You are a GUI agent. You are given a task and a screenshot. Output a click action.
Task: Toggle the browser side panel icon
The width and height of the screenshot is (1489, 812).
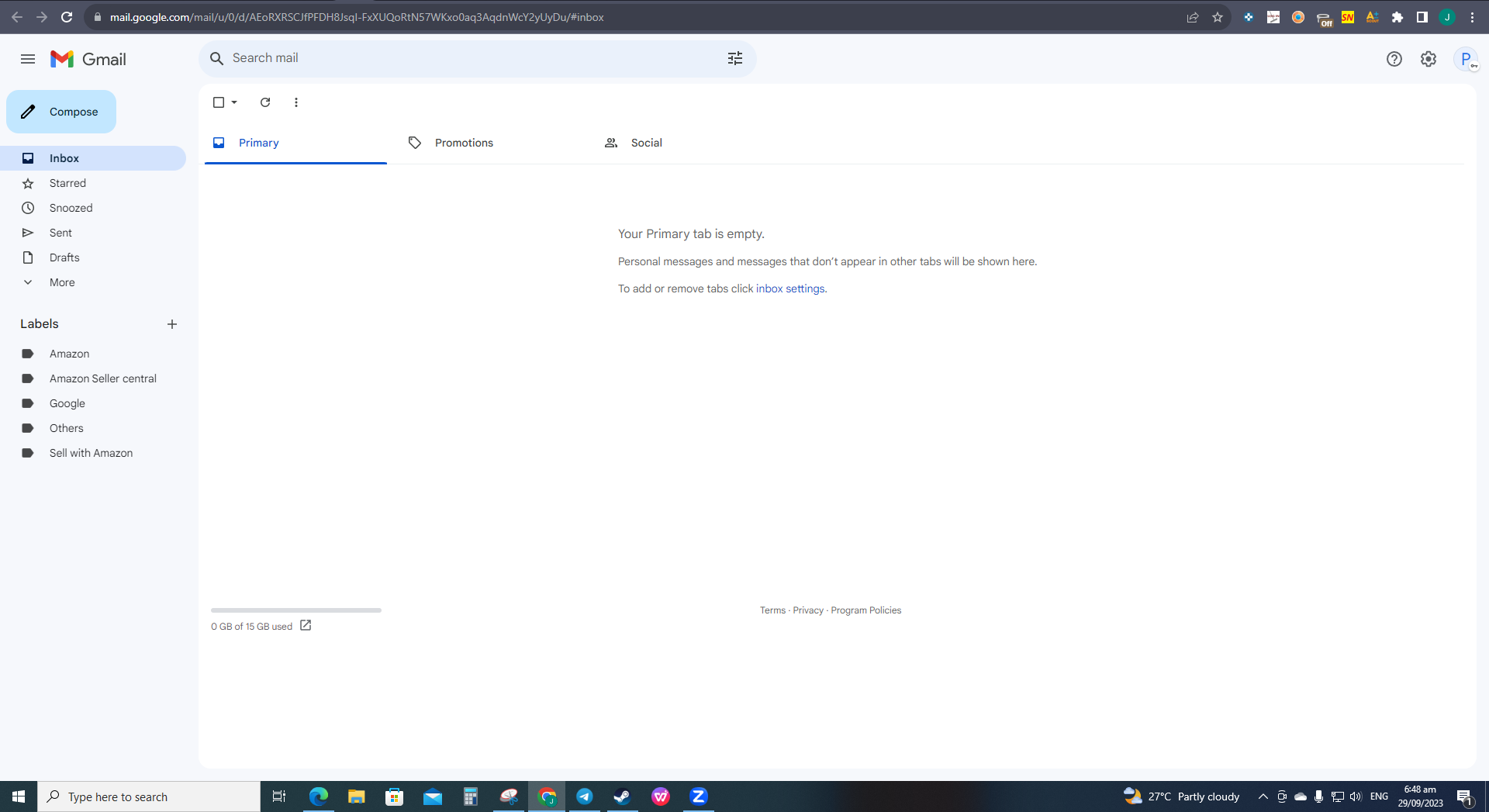1422,17
